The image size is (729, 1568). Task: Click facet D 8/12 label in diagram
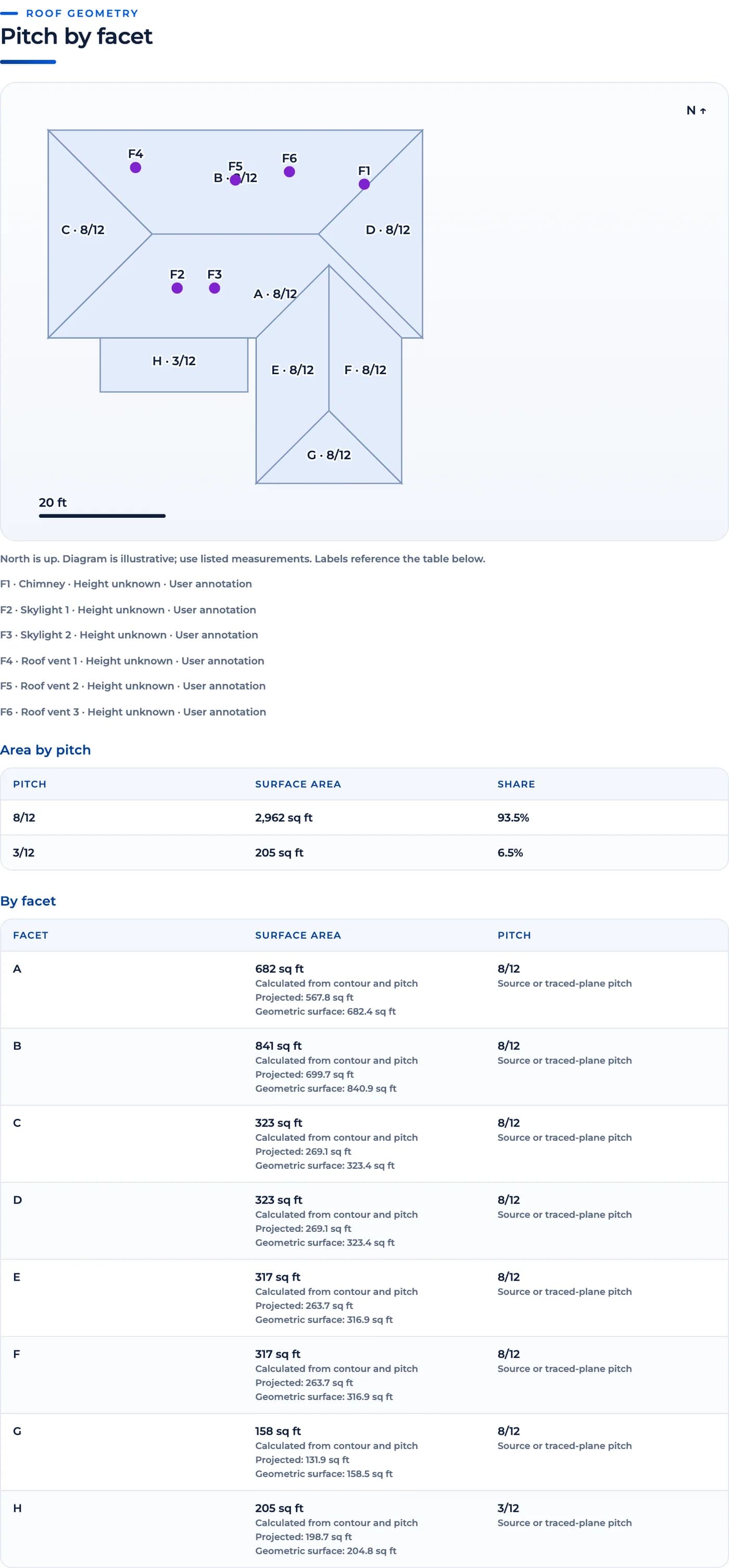tap(388, 230)
